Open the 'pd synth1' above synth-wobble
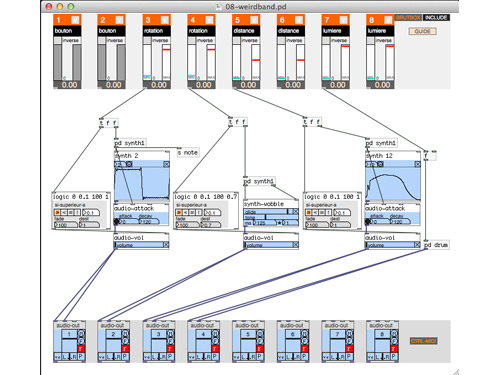Viewport: 500px width, 375px height. [259, 181]
